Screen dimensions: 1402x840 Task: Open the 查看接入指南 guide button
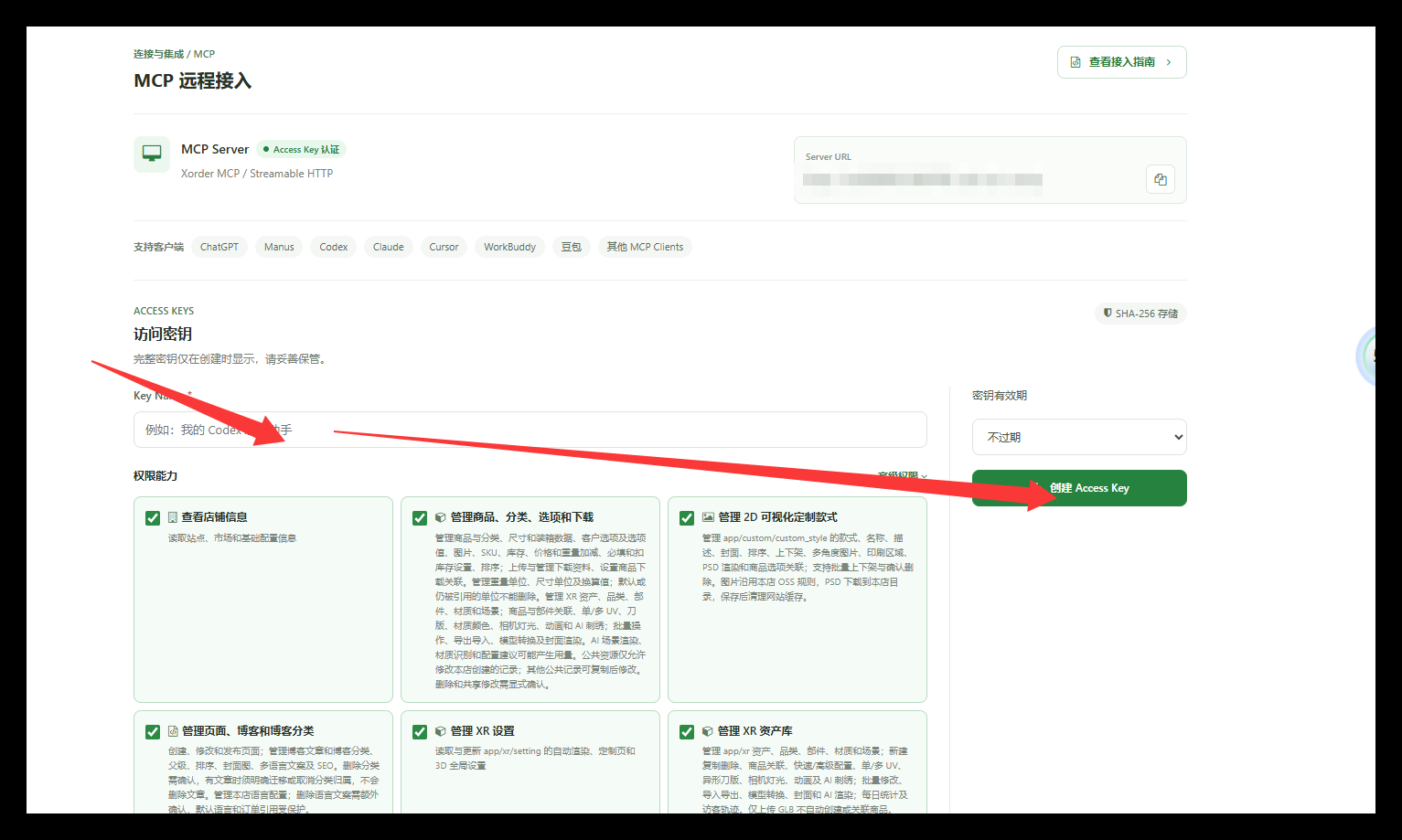(x=1121, y=62)
